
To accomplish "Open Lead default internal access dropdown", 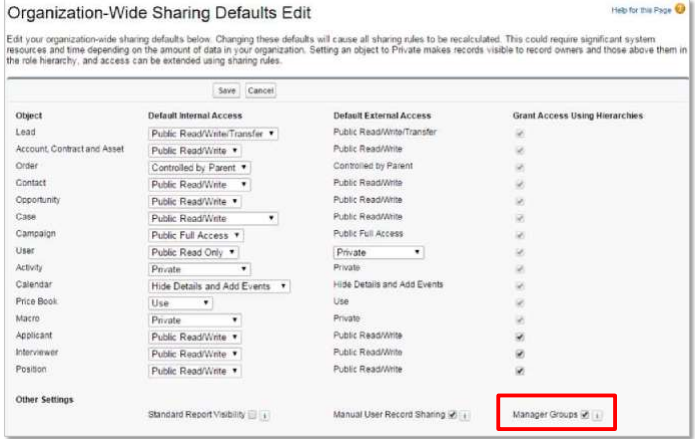I will [x=213, y=133].
